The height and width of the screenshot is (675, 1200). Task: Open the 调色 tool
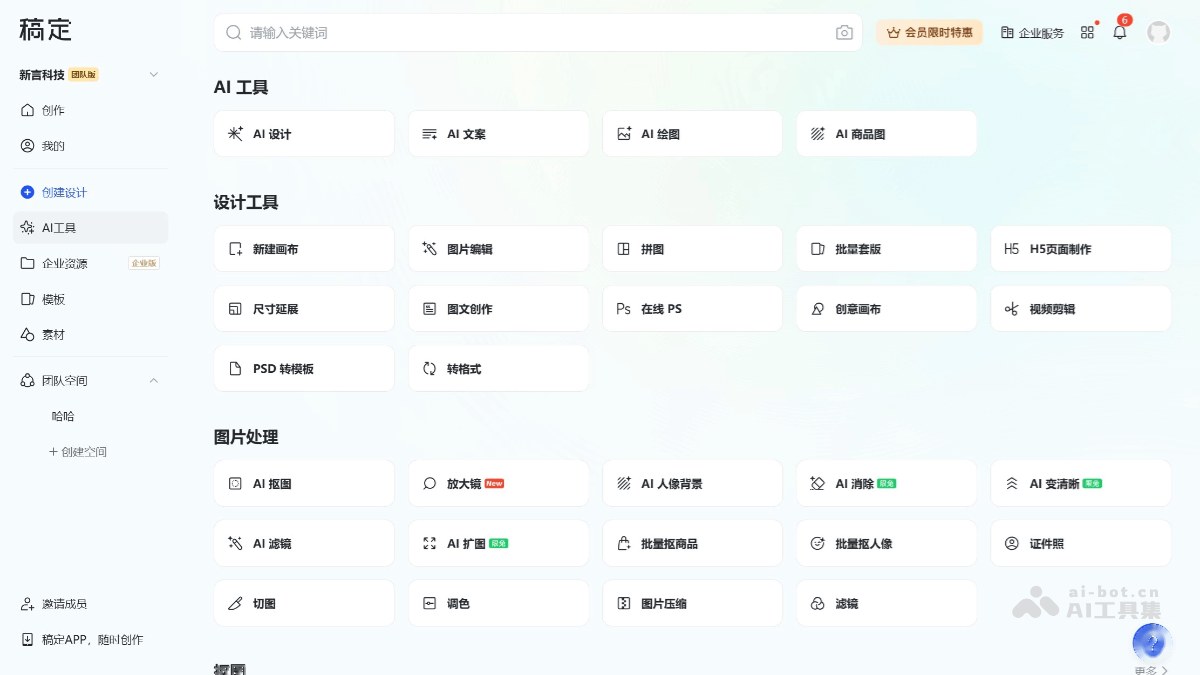point(498,603)
